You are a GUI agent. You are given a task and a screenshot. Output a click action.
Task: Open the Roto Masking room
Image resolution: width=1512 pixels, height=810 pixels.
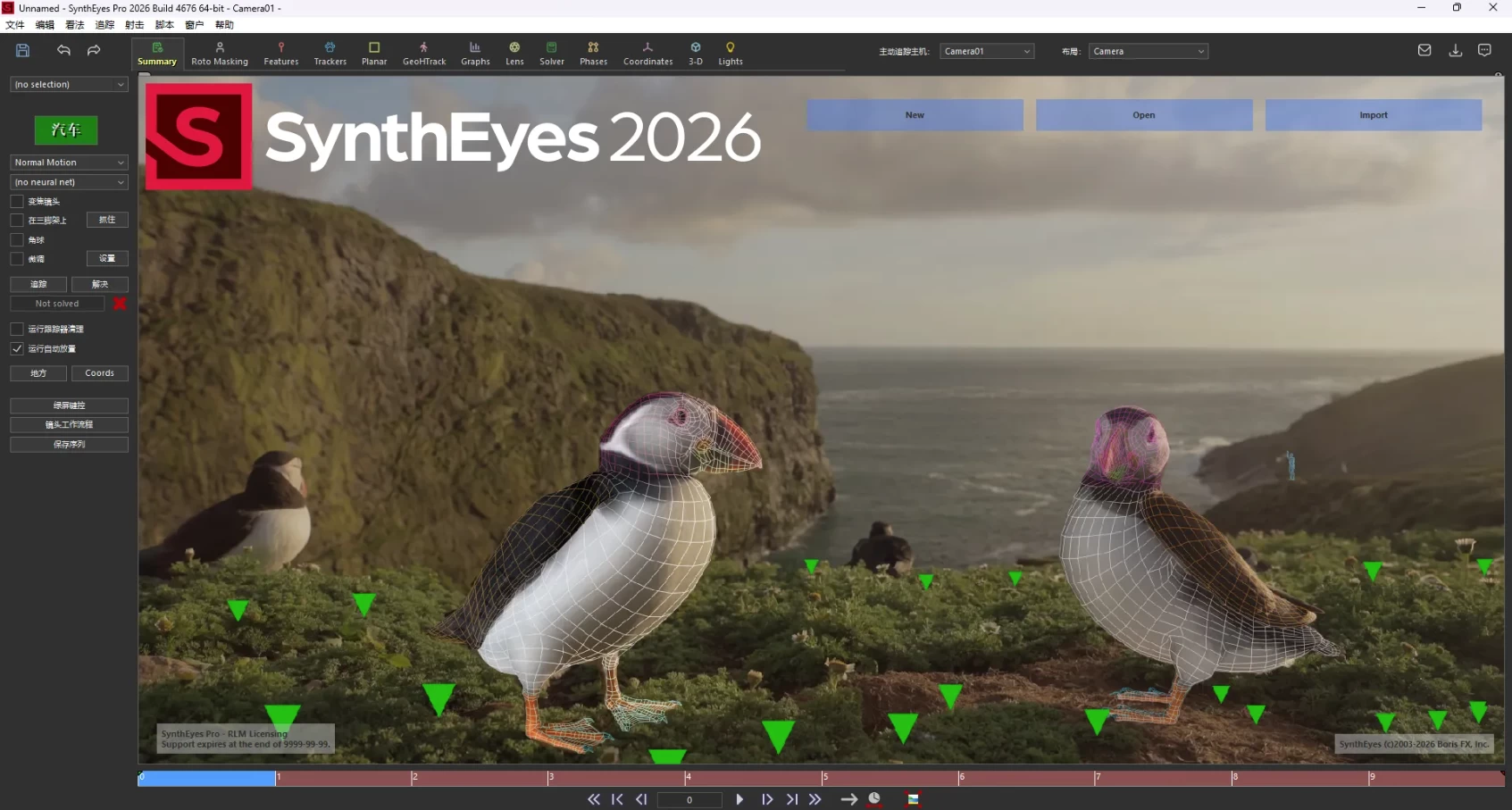[x=220, y=54]
